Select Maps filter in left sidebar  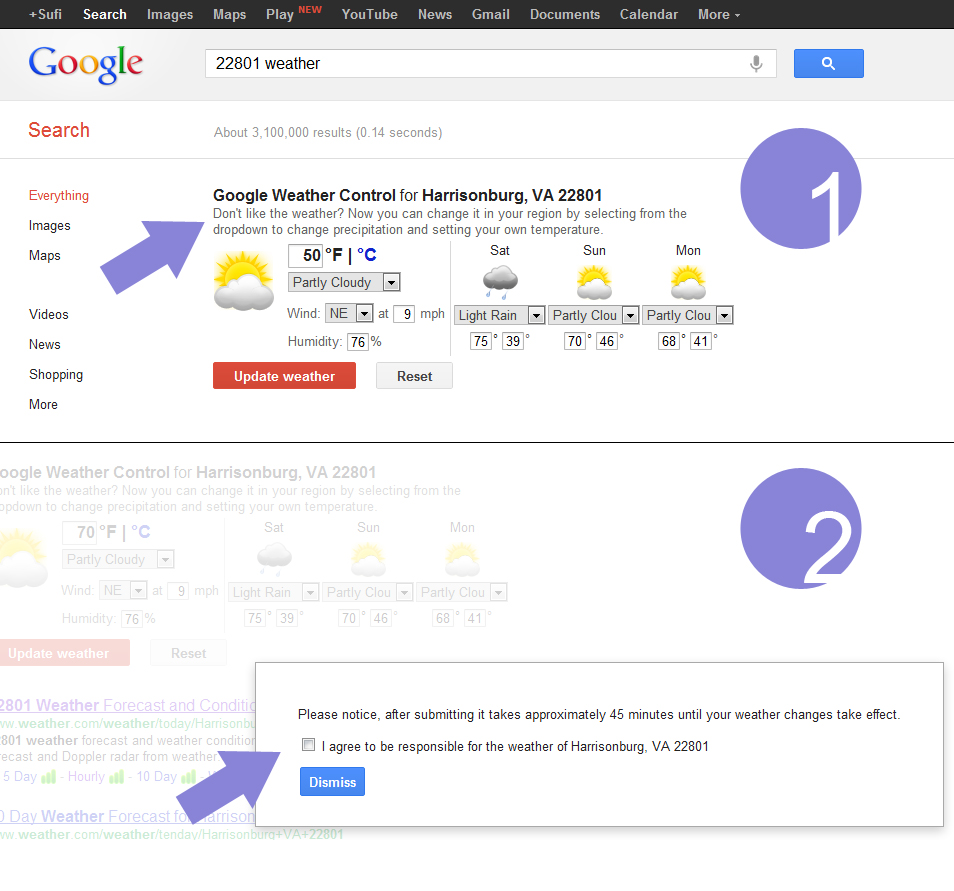click(44, 255)
